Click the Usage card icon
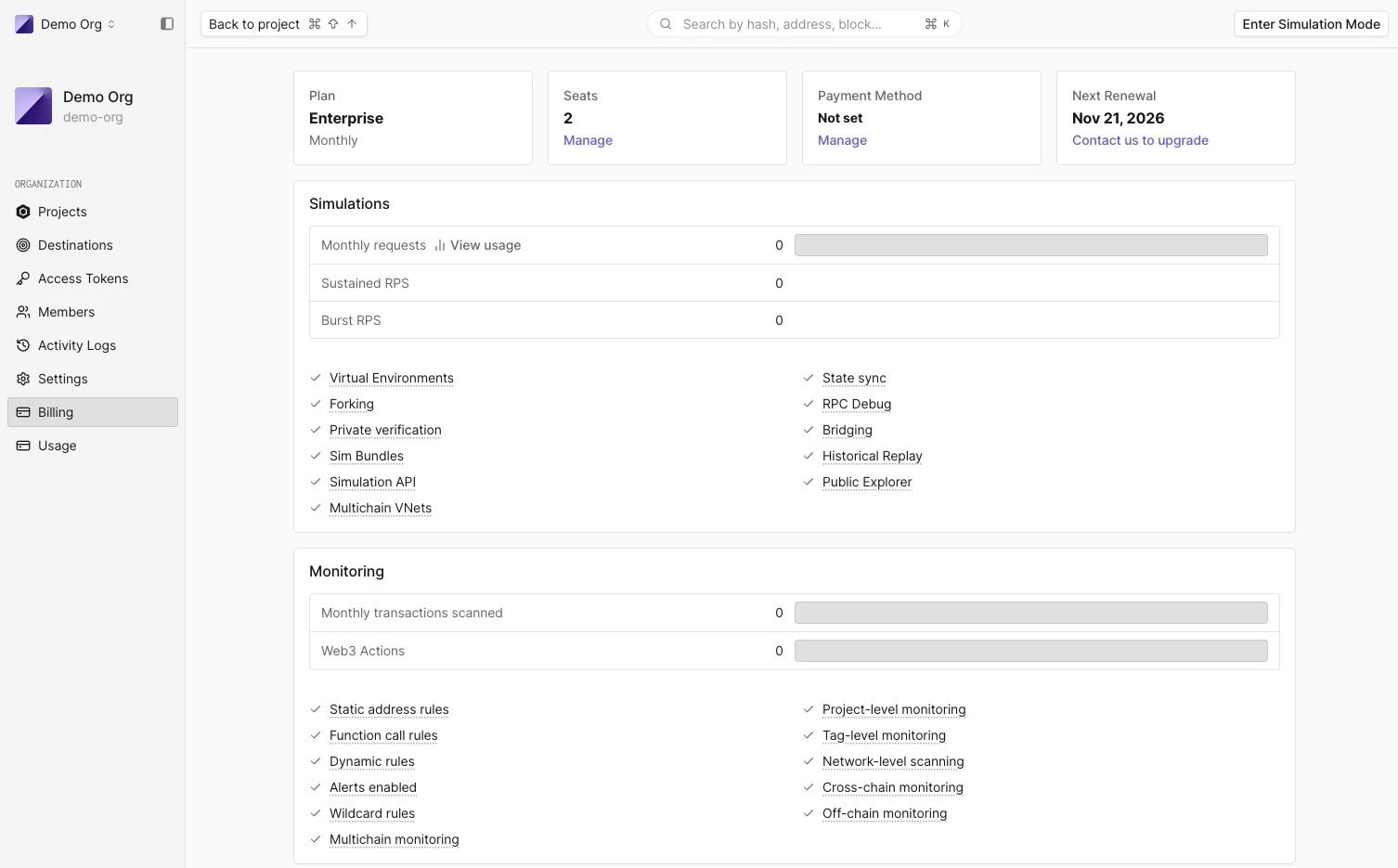This screenshot has height=868, width=1398. pos(23,446)
